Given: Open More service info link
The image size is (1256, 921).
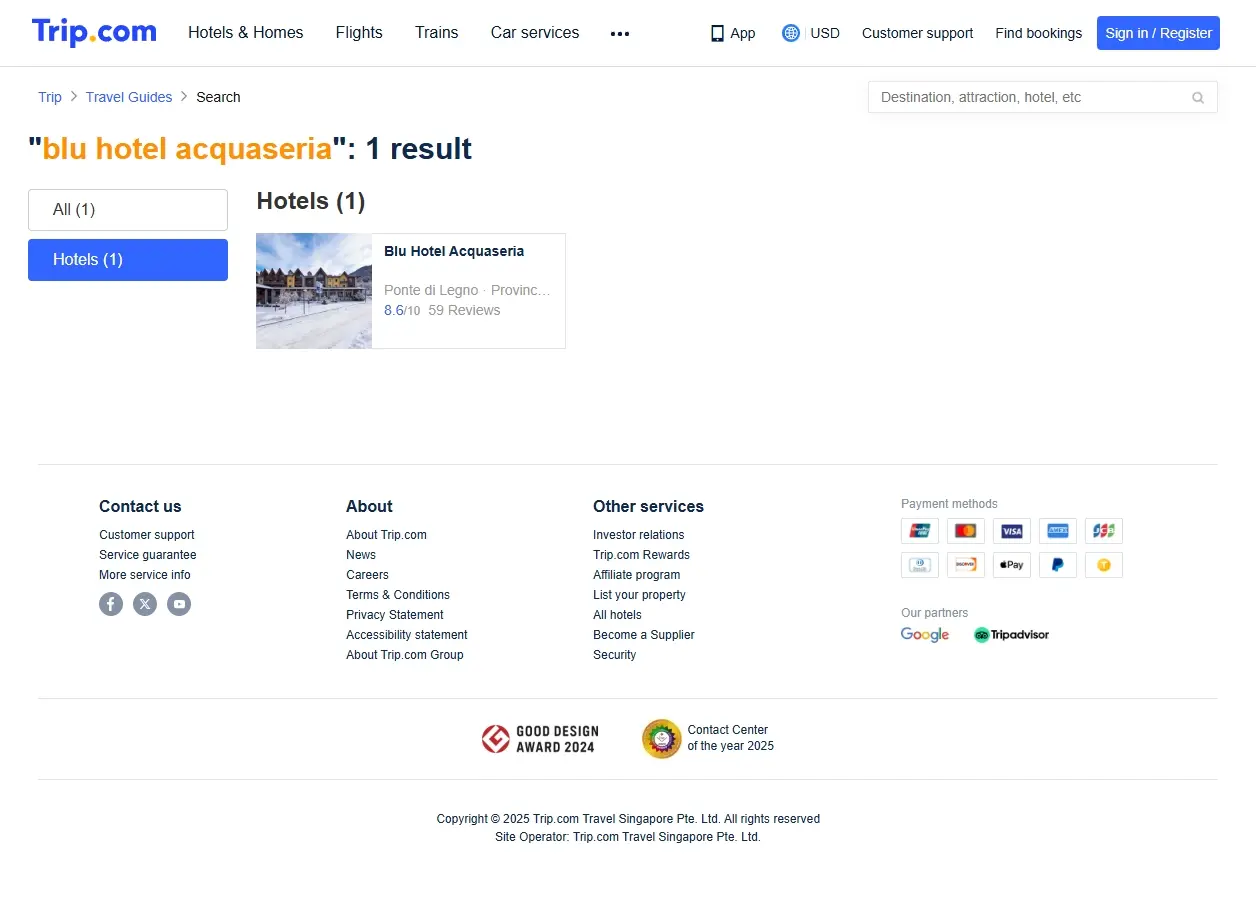Looking at the screenshot, I should coord(145,575).
